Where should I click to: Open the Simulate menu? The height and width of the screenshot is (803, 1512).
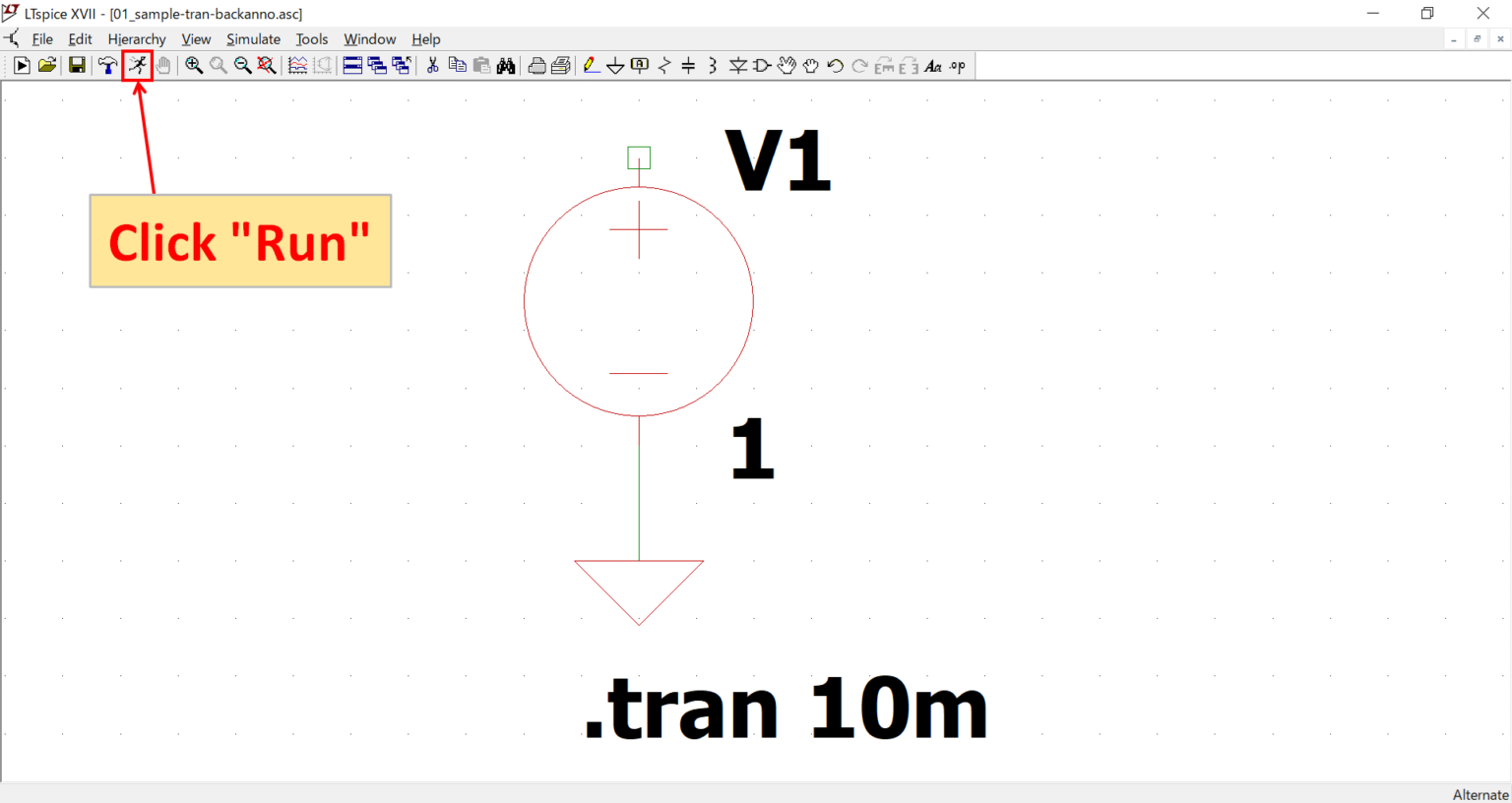coord(253,39)
